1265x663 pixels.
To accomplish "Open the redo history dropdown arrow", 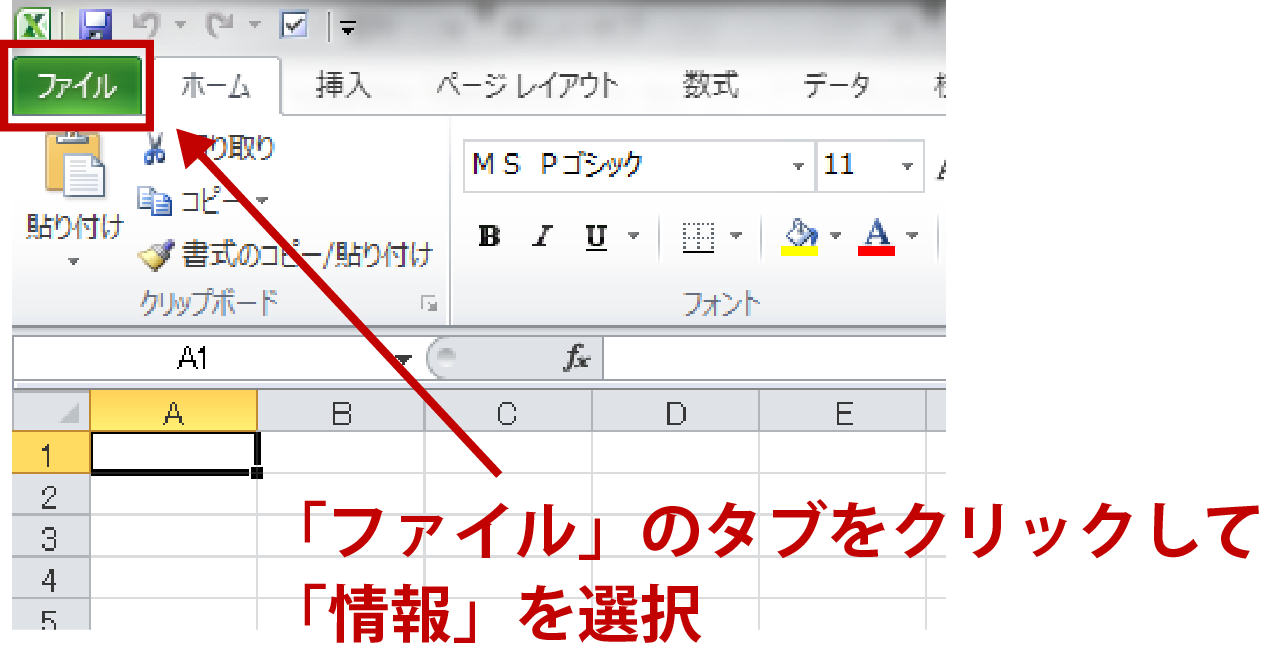I will [x=254, y=27].
